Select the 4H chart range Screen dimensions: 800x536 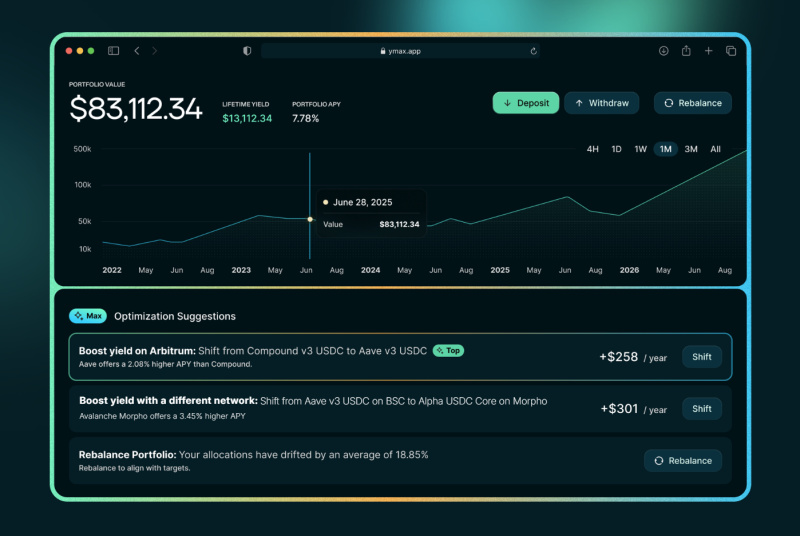tap(593, 149)
